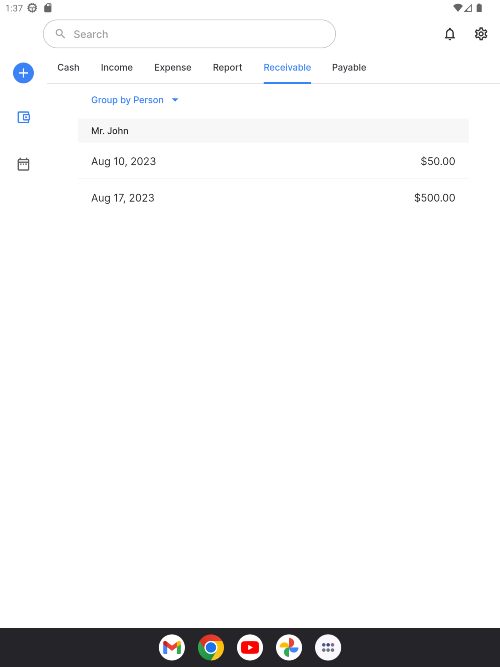Switch to the Report tab

point(228,68)
